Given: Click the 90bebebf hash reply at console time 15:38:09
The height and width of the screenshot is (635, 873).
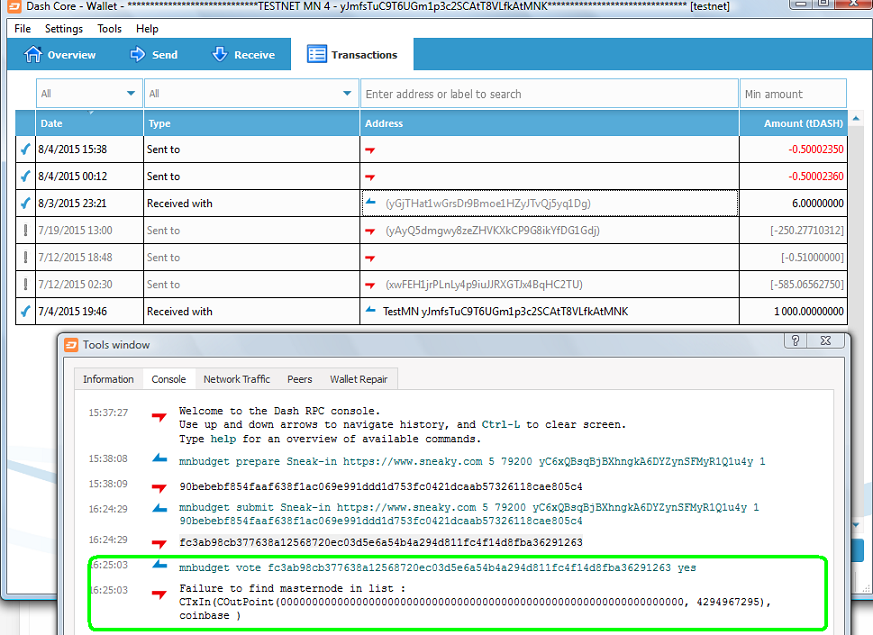Looking at the screenshot, I should pos(381,486).
